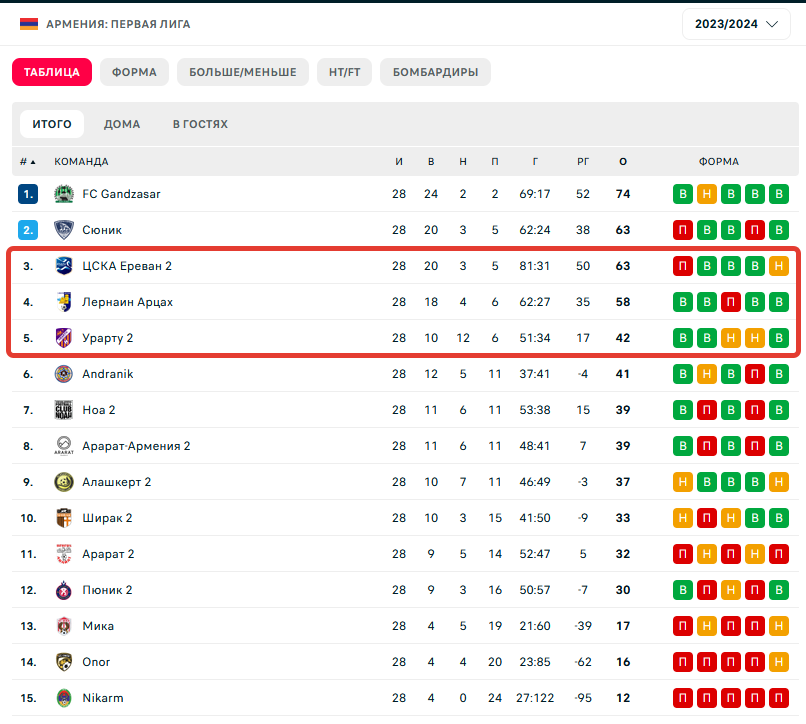Click the Пюник 2 club crest
The height and width of the screenshot is (724, 806).
(x=64, y=590)
